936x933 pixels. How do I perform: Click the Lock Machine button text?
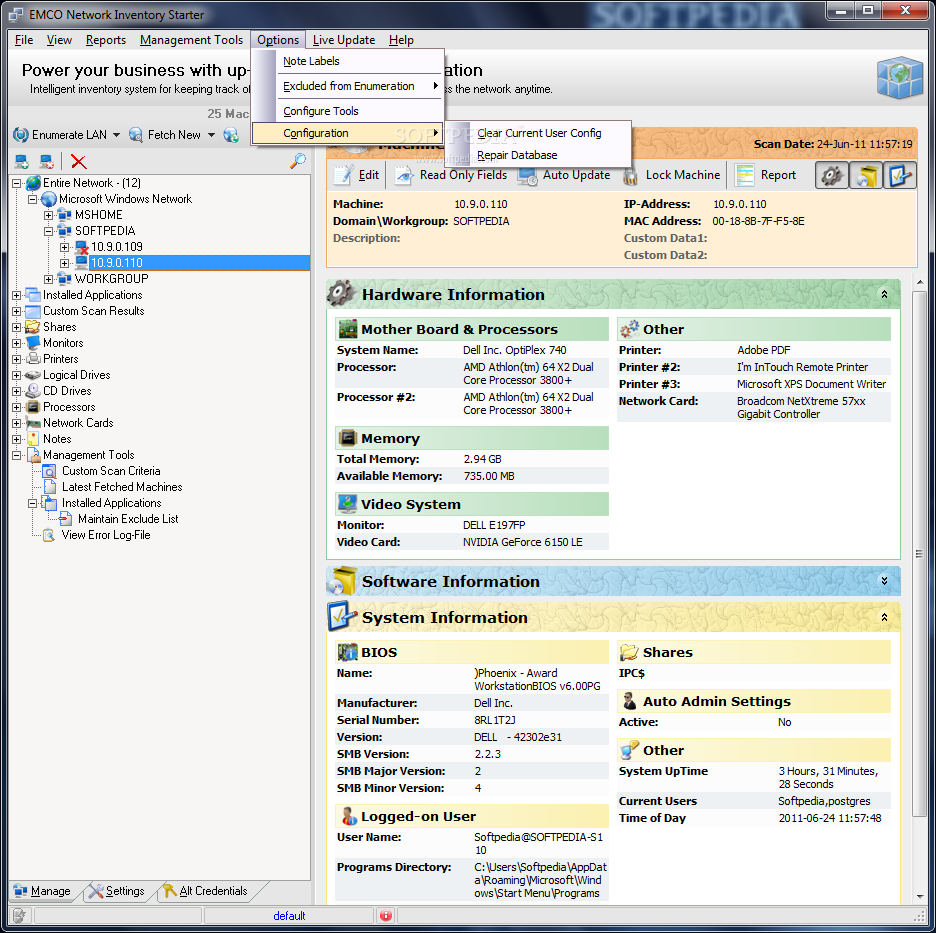(x=682, y=175)
